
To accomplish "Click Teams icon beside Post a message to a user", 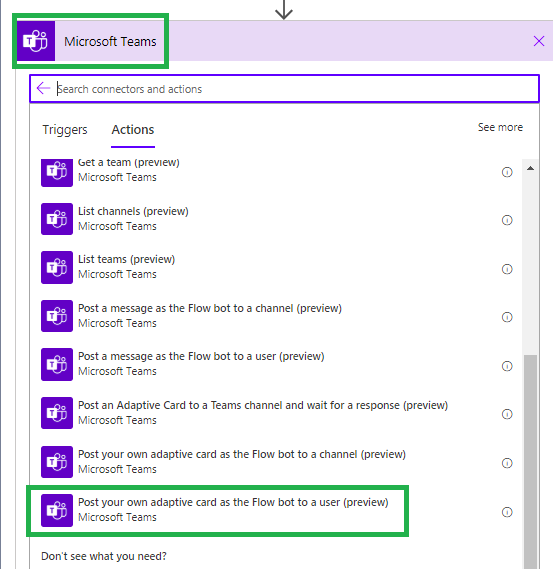I will click(57, 364).
